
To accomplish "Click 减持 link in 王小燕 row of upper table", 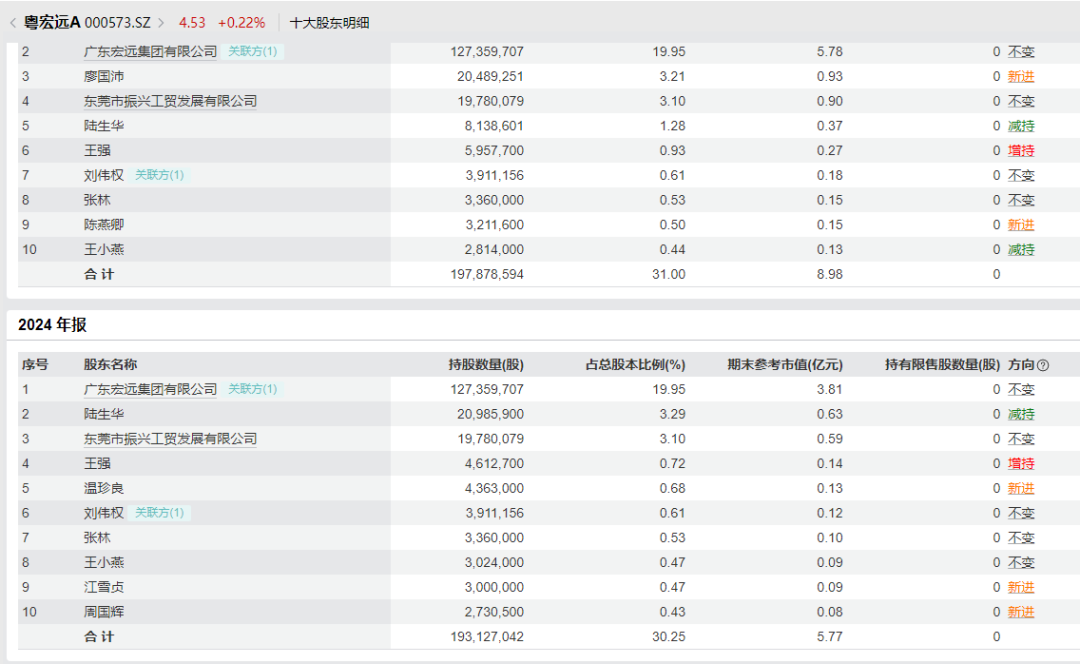I will click(x=1021, y=250).
